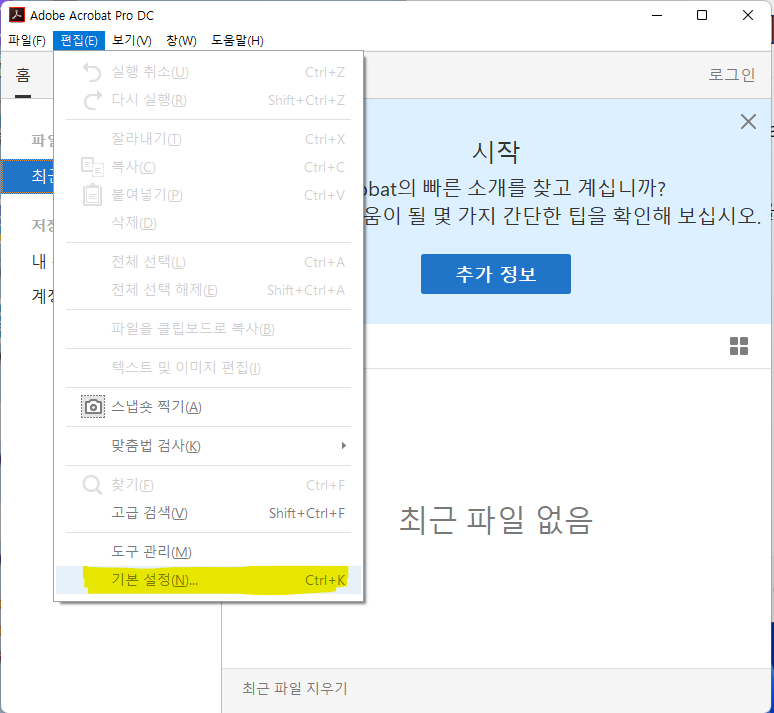774x713 pixels.
Task: Close the Adobe Acrobat Pro DC window
Action: pyautogui.click(x=748, y=15)
